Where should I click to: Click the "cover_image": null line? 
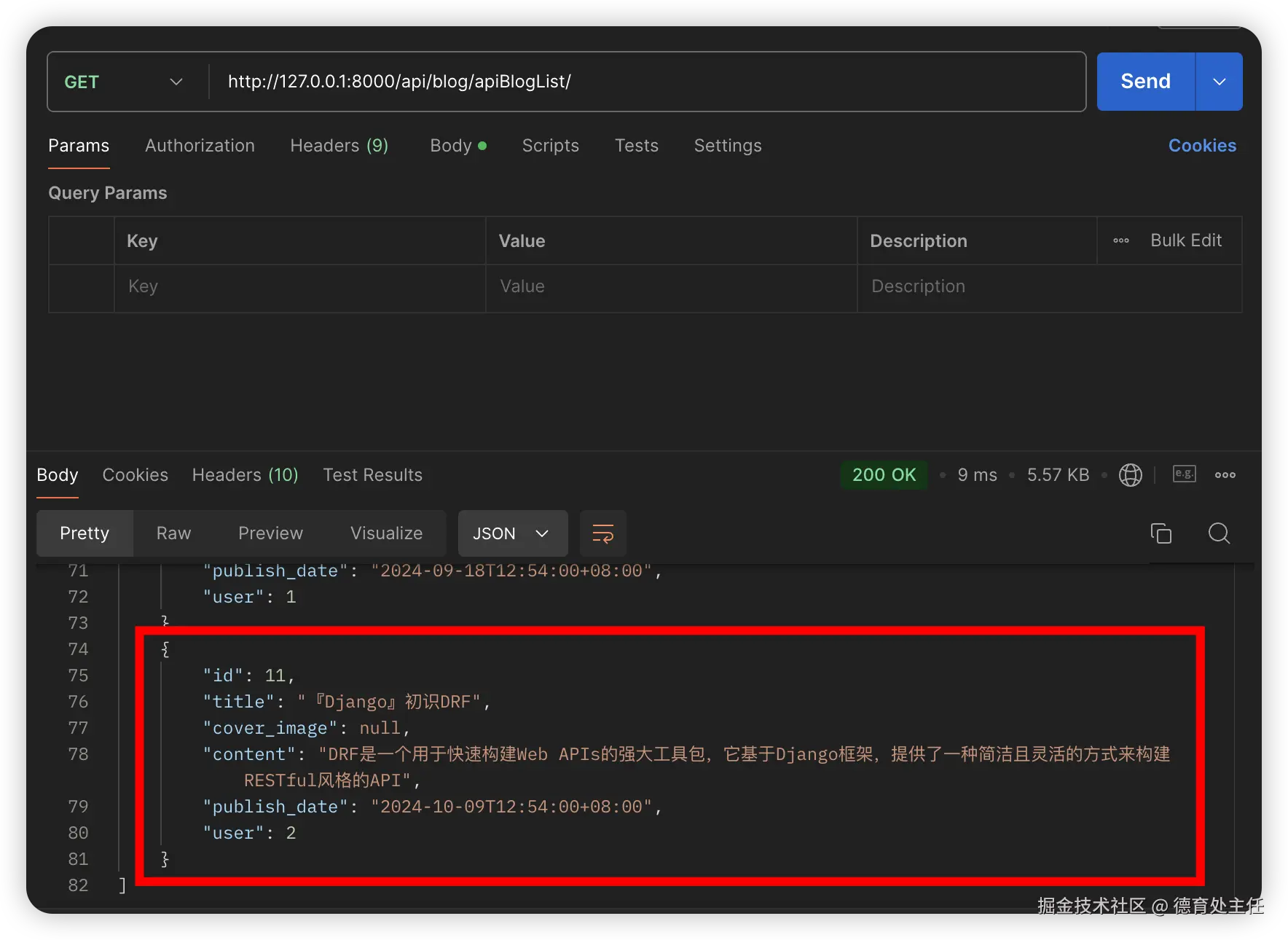(306, 728)
